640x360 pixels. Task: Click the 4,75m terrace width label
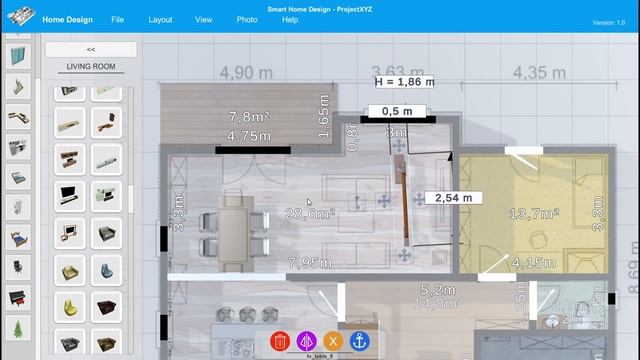click(249, 136)
